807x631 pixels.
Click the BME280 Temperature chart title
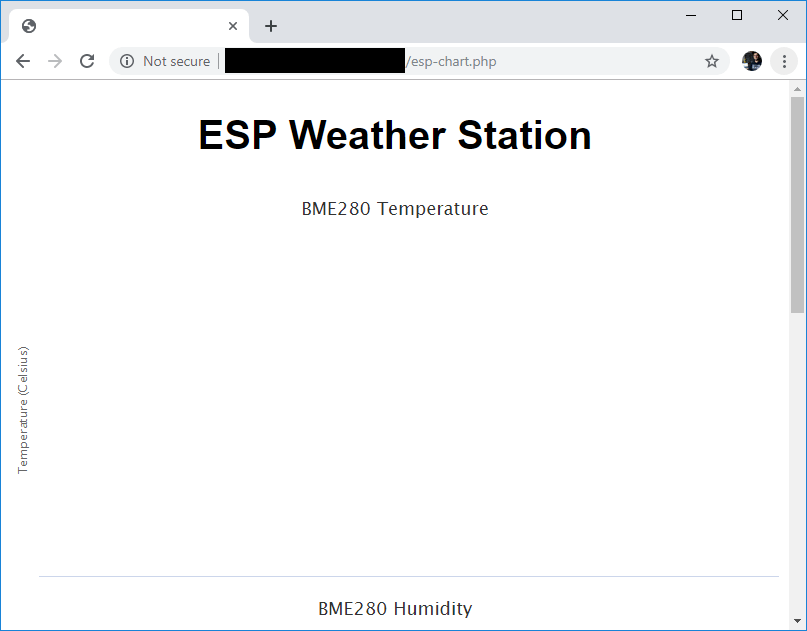tap(394, 209)
